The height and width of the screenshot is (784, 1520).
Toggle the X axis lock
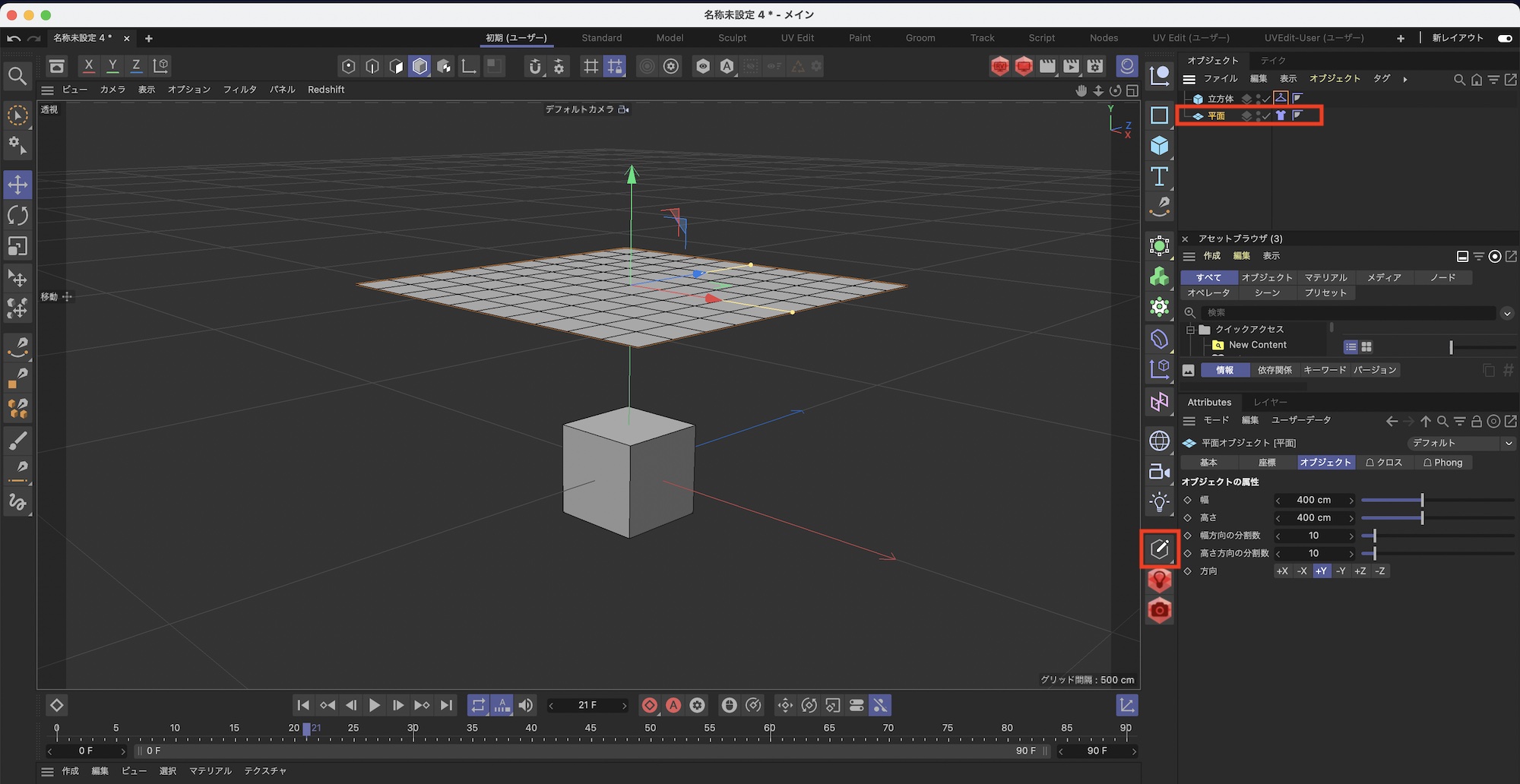[x=89, y=66]
